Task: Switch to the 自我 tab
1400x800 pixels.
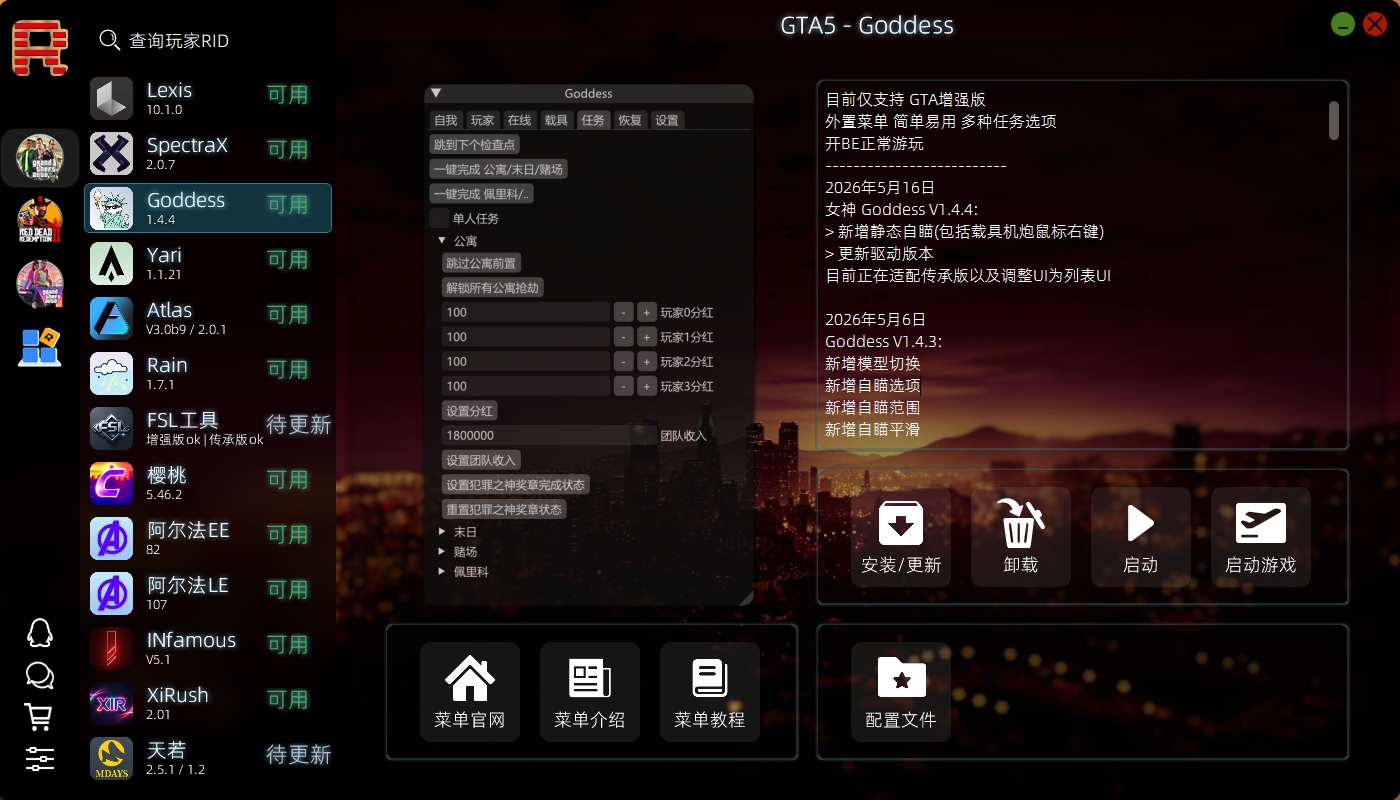Action: pyautogui.click(x=446, y=120)
